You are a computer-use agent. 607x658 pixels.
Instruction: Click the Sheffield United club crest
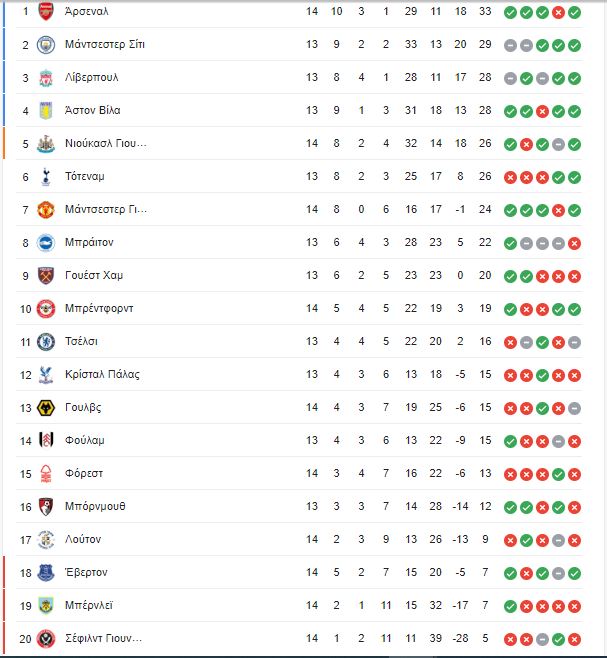(x=46, y=639)
